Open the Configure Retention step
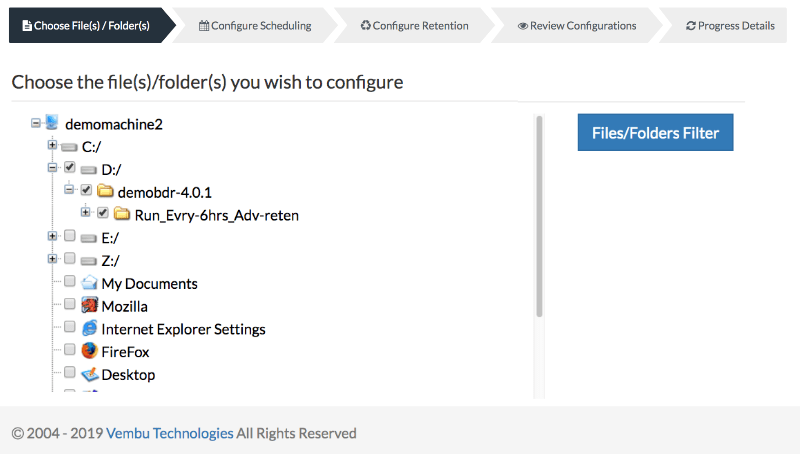The width and height of the screenshot is (800, 454). [x=414, y=26]
